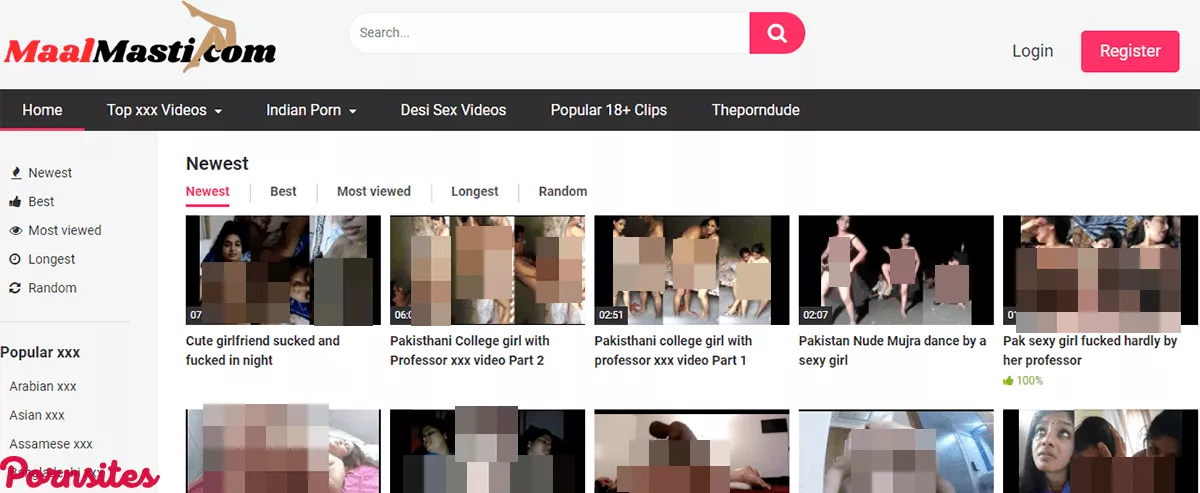
Task: Go to Home in the navigation bar
Action: (42, 110)
